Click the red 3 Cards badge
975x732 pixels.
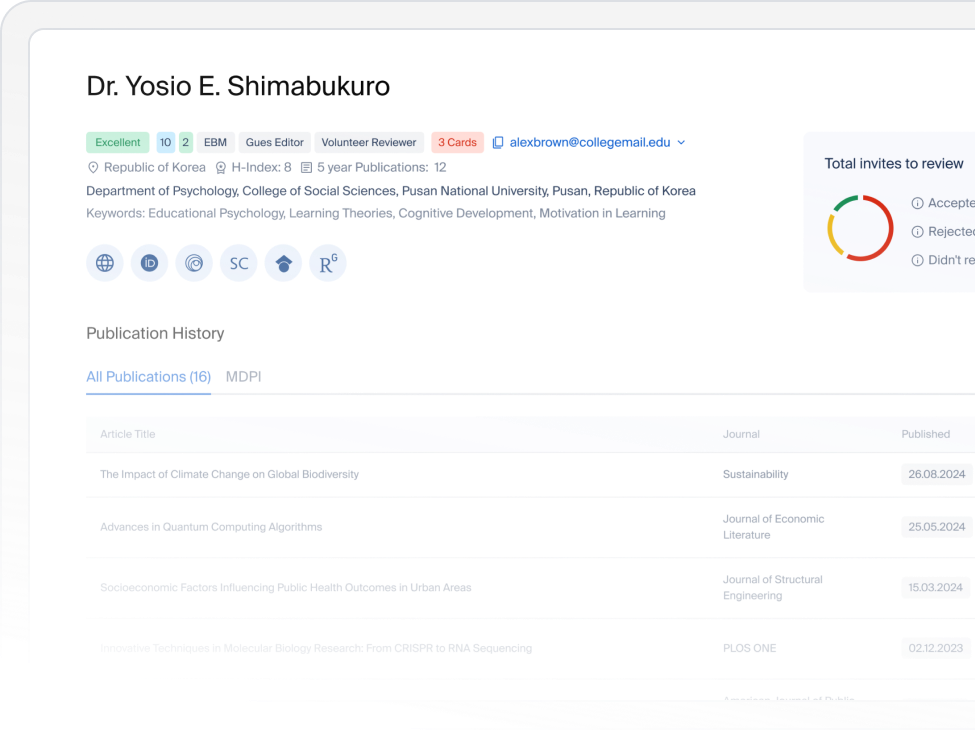(457, 142)
